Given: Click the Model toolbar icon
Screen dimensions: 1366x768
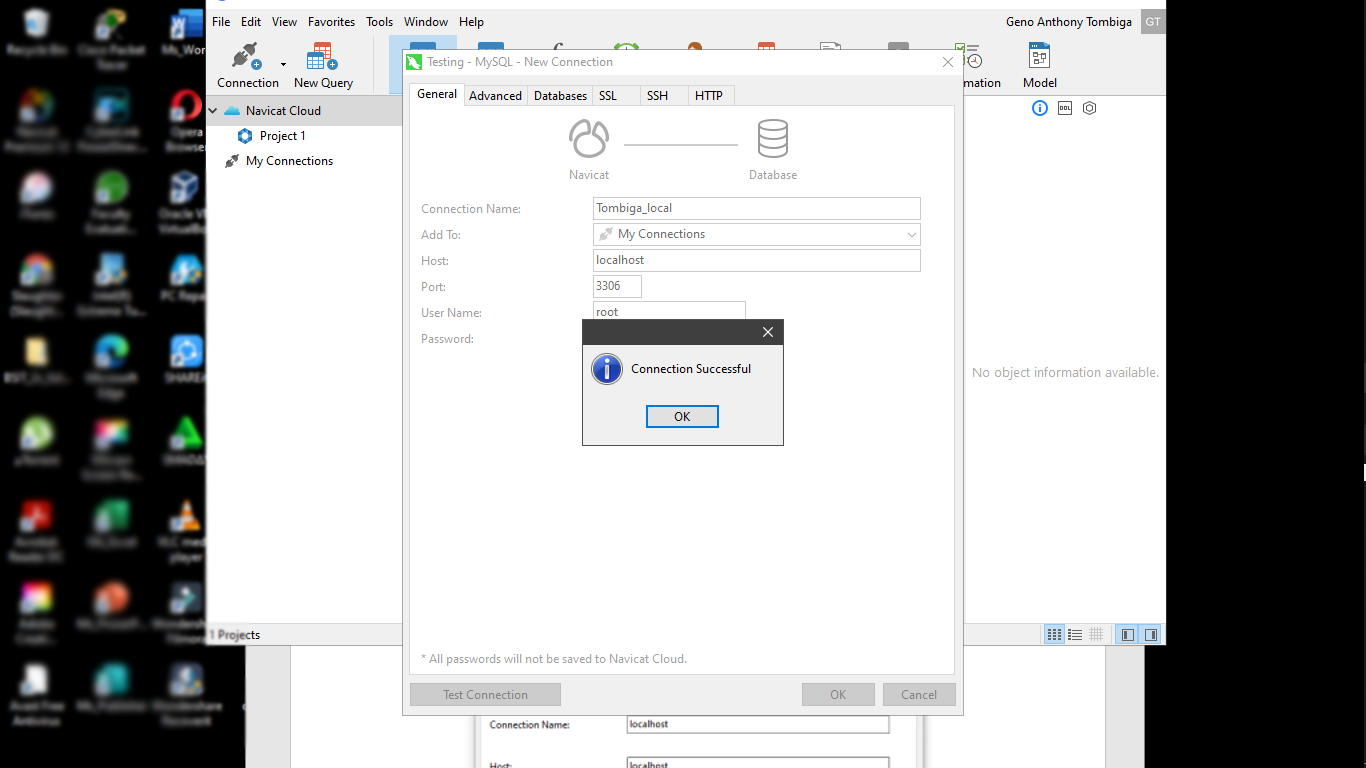Looking at the screenshot, I should [1039, 65].
